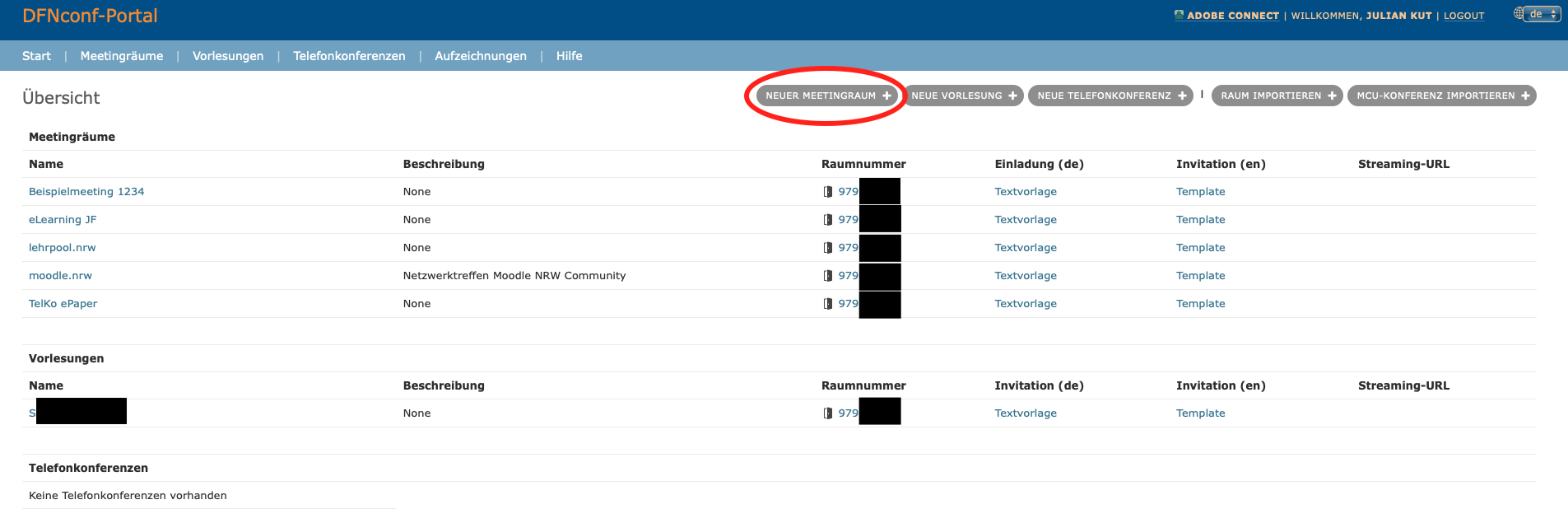Click the door icon in the eLearning JF row
Viewport: 1568px width, 523px height.
[828, 220]
